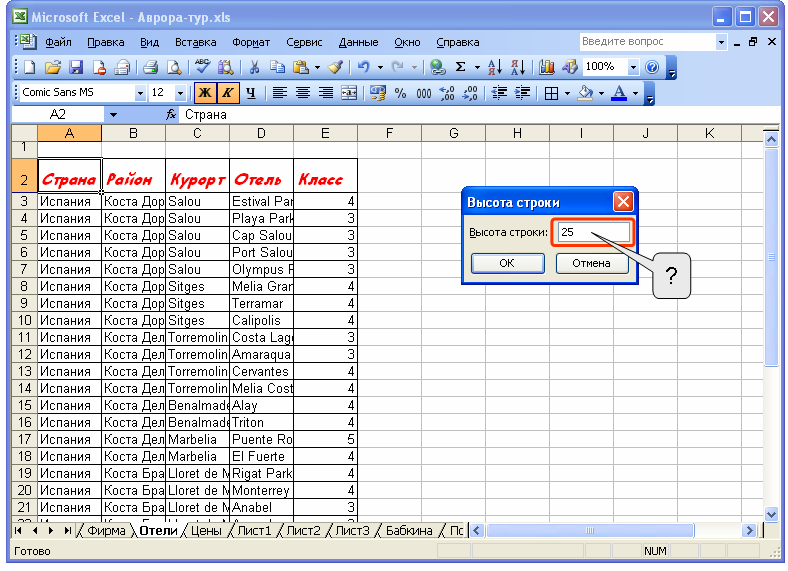Decrease indent icon
Screen dimensions: 788x571
click(499, 93)
